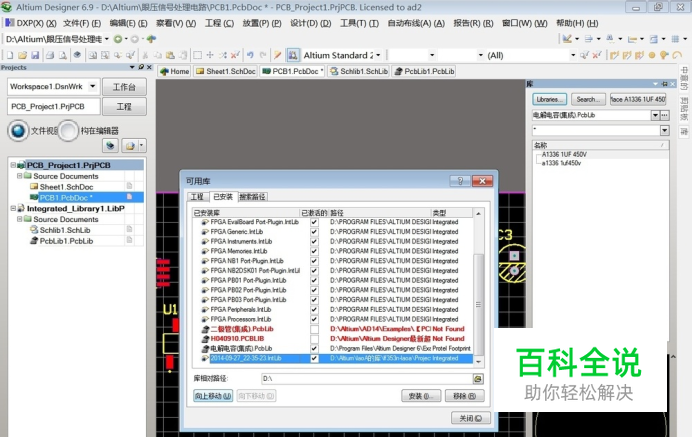The height and width of the screenshot is (437, 692).
Task: Click the Clear filter red X icon
Action: pos(597,55)
